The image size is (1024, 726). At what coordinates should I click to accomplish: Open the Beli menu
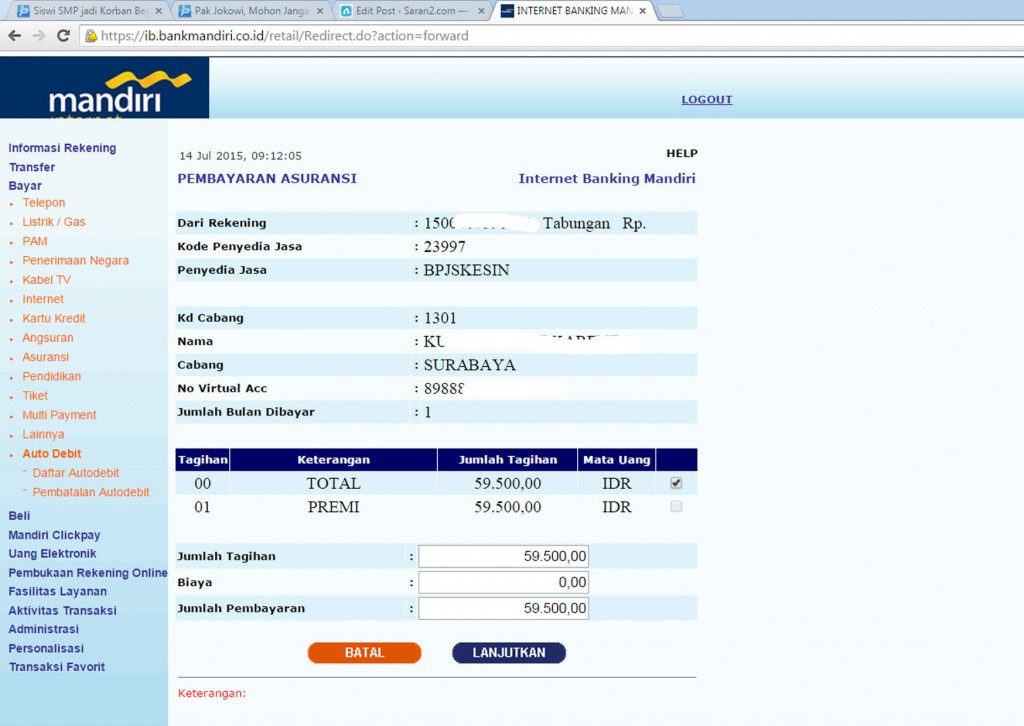tap(20, 516)
